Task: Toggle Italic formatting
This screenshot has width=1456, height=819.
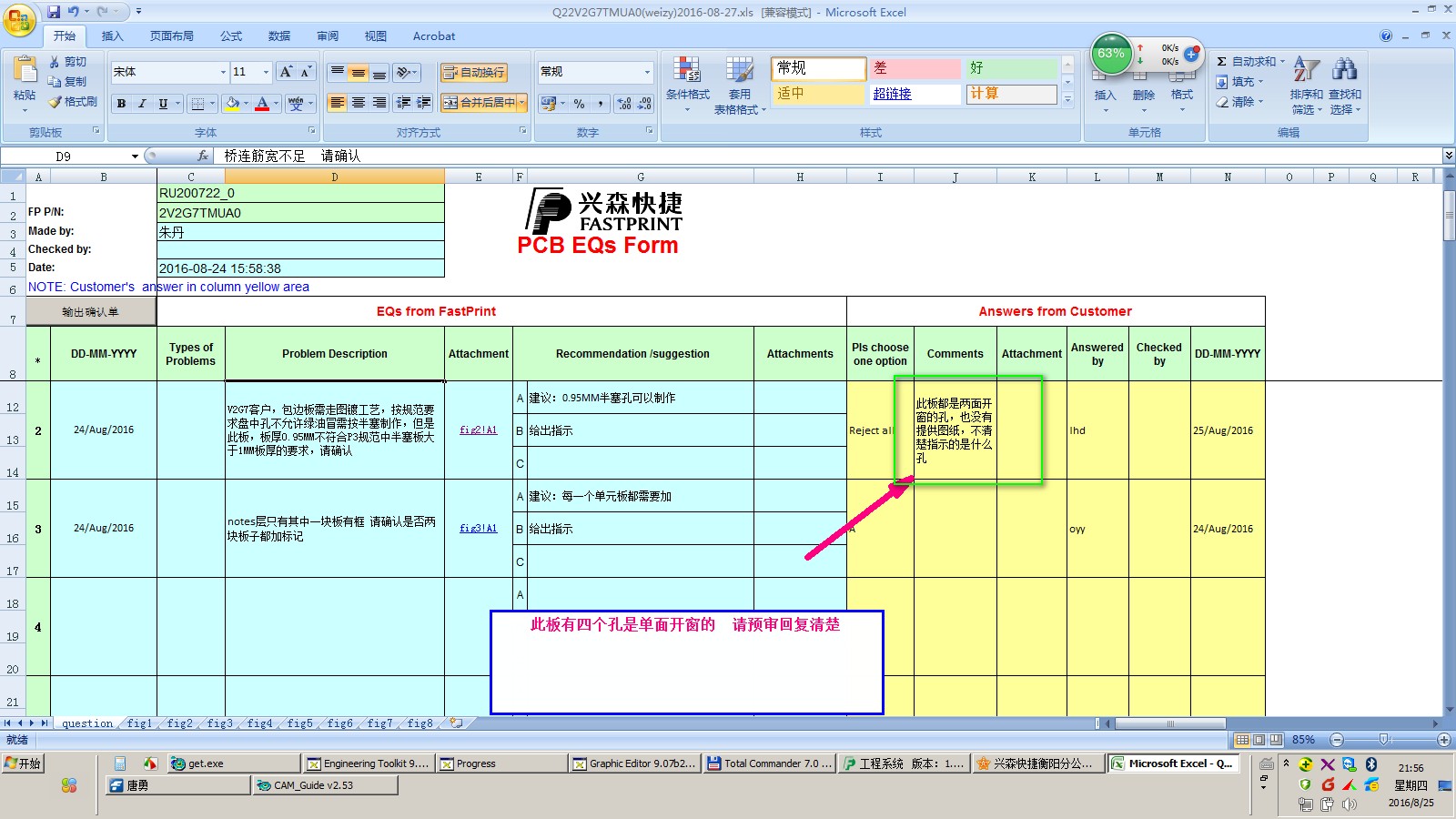Action: pos(142,104)
